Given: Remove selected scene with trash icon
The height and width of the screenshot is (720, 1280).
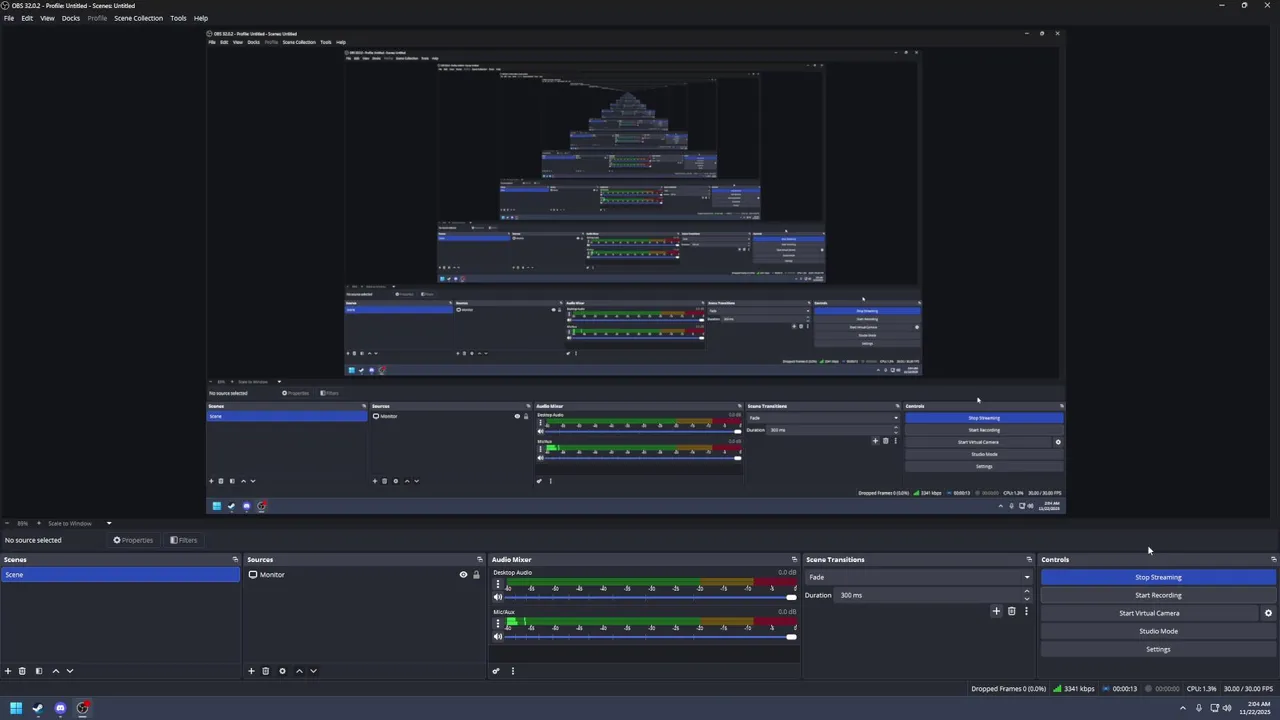Looking at the screenshot, I should pyautogui.click(x=22, y=671).
